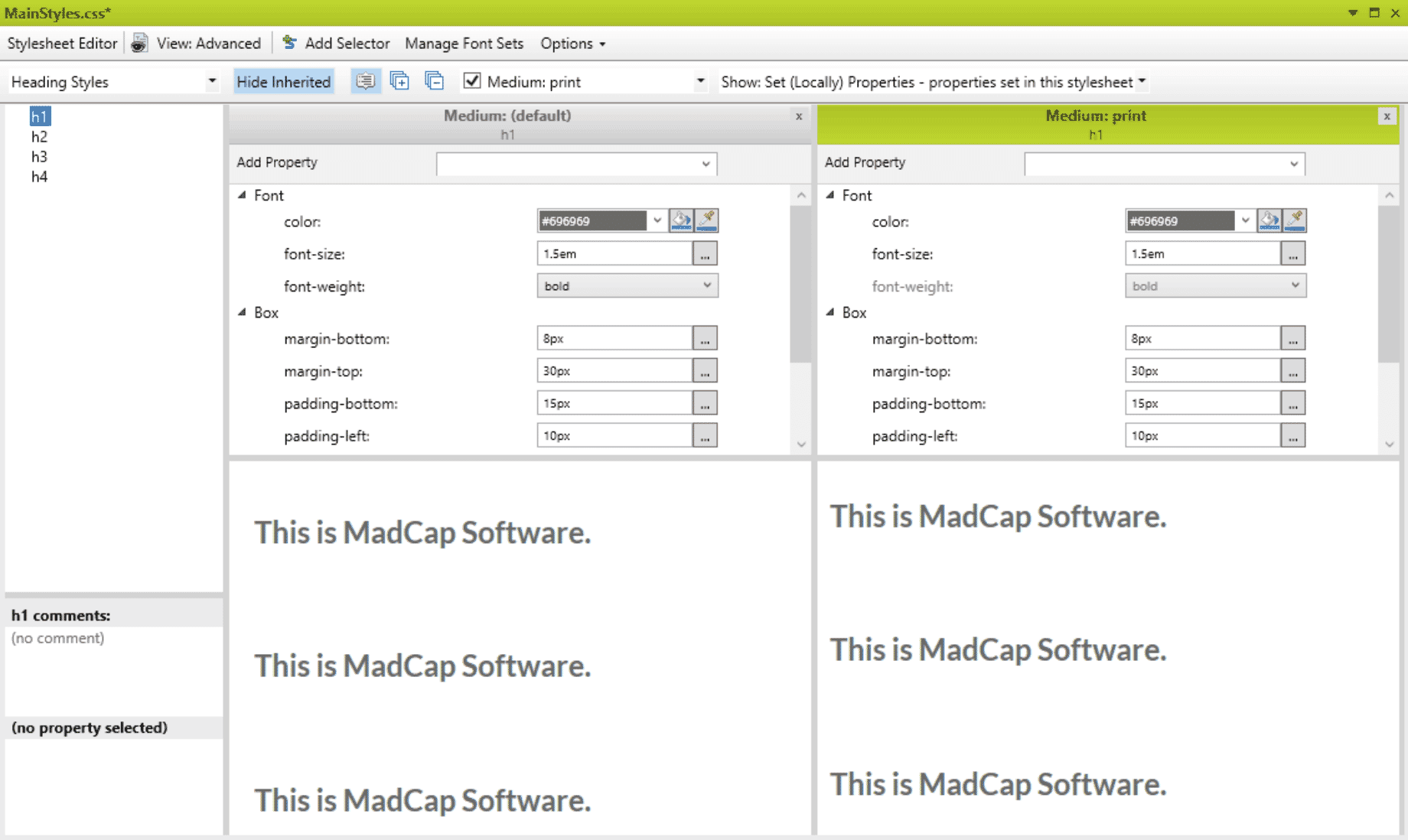
Task: Click ellipsis button for print margin-bottom
Action: pos(1293,338)
